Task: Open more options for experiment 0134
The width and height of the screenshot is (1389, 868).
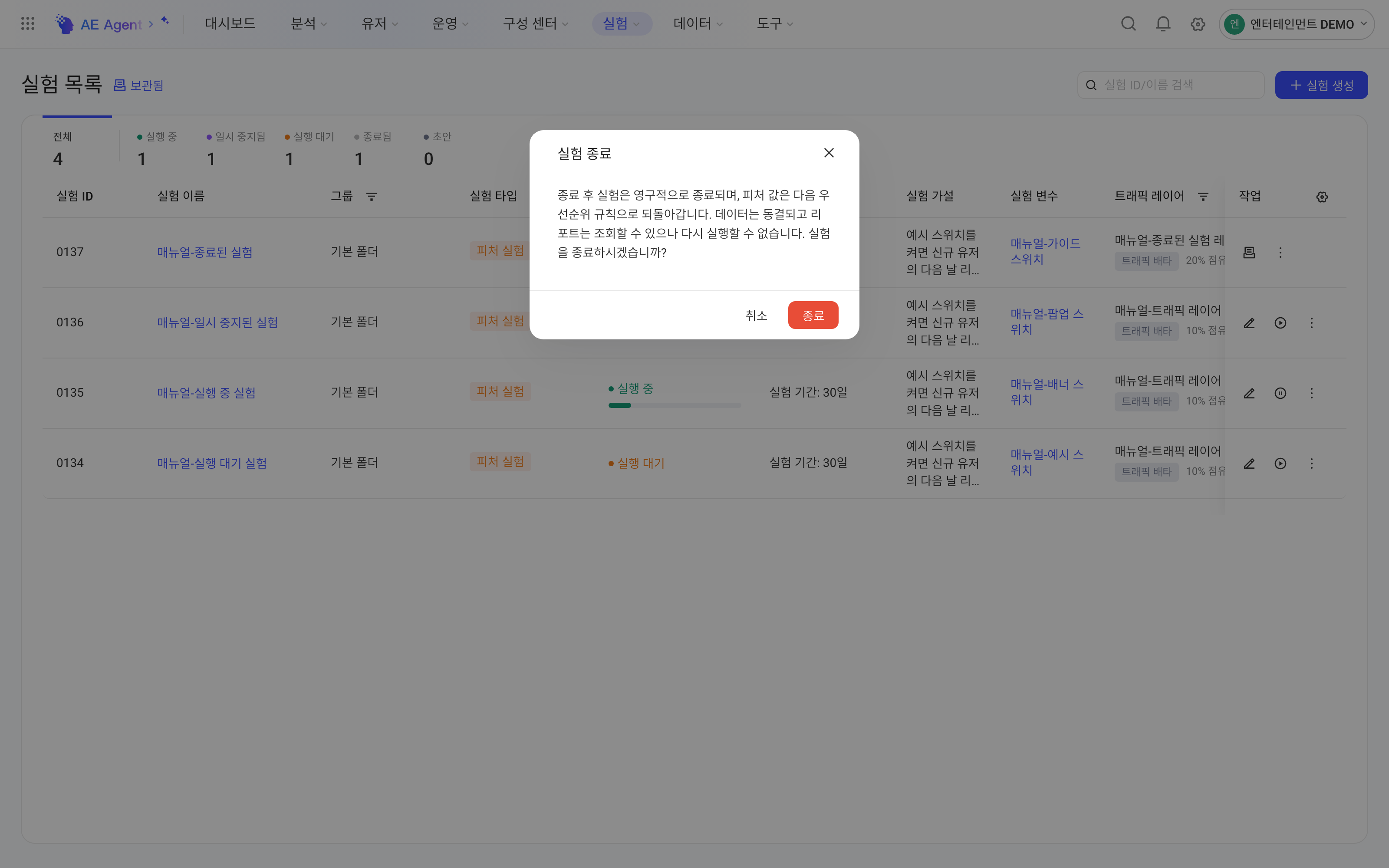Action: click(x=1311, y=463)
